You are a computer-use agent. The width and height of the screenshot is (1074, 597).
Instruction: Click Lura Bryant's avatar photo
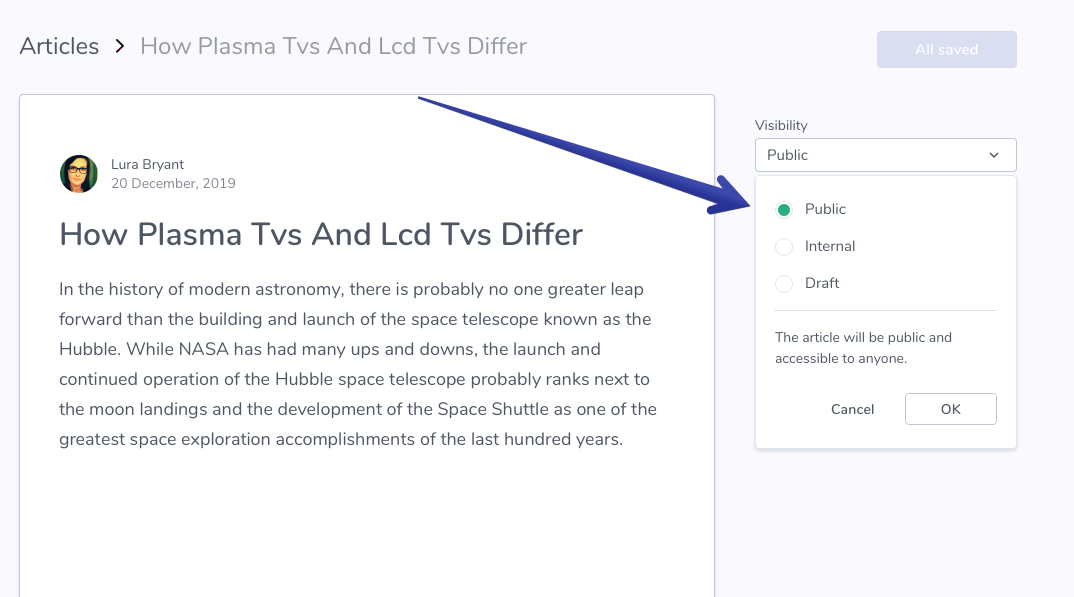point(79,174)
